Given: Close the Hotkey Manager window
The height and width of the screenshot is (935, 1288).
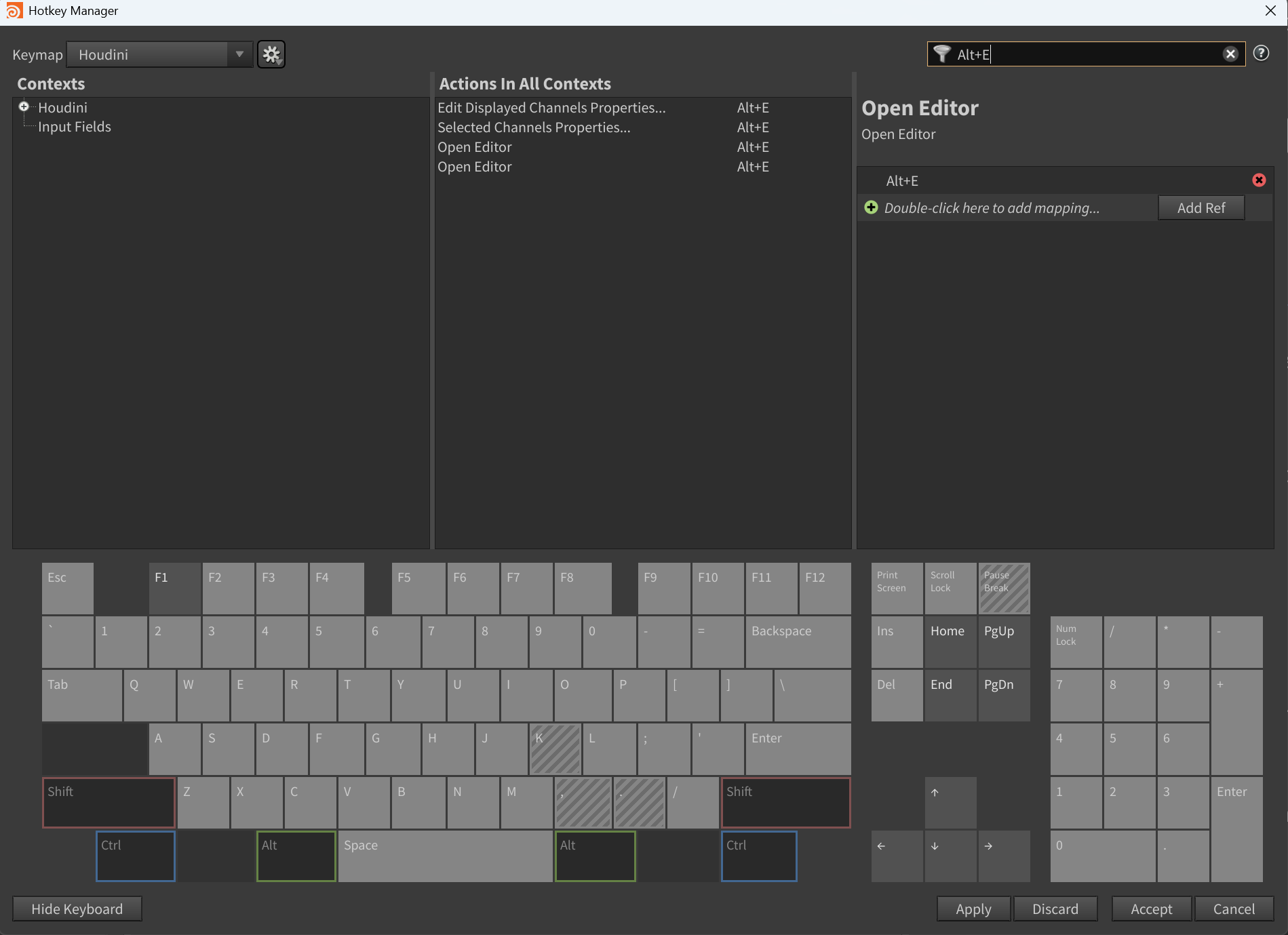Looking at the screenshot, I should click(1270, 11).
